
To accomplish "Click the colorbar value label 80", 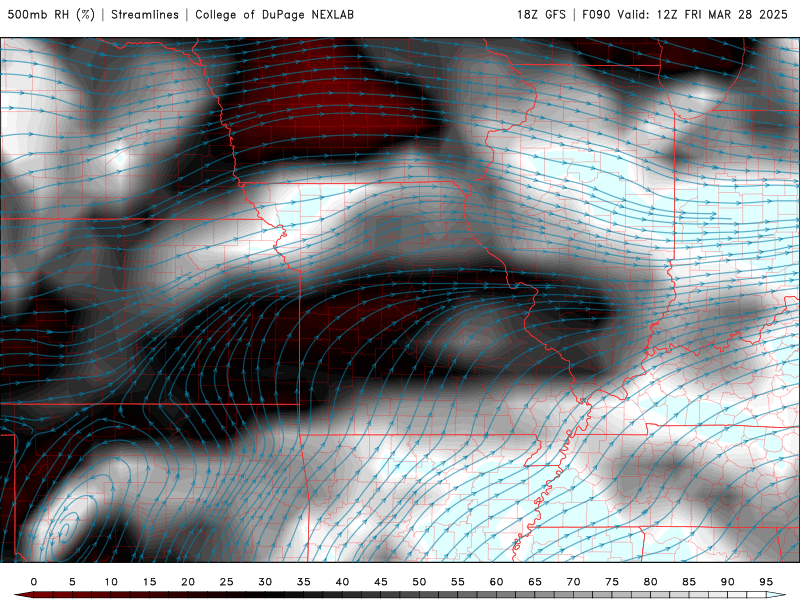I will [651, 582].
